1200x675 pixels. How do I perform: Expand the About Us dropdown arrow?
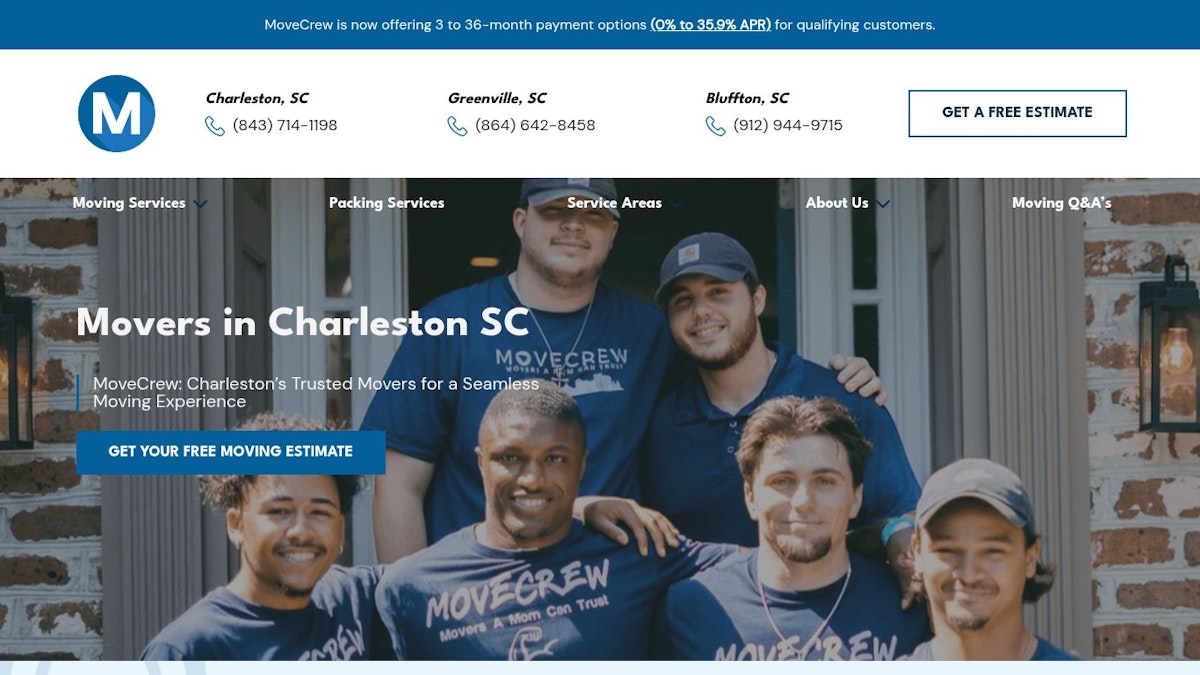tap(883, 204)
